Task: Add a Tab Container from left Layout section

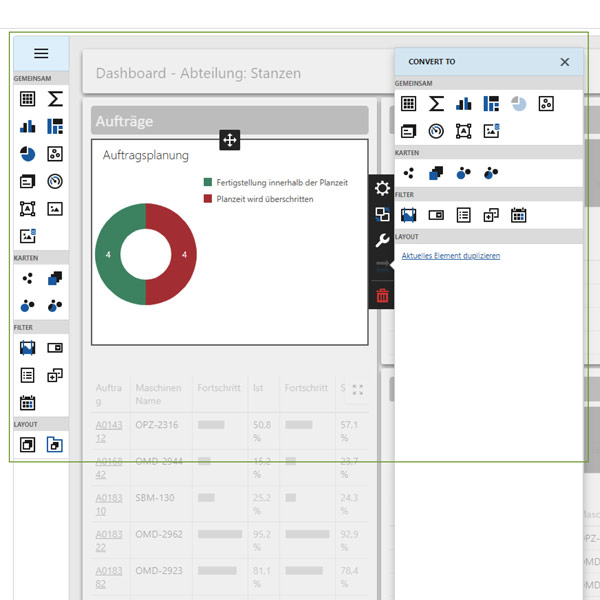Action: tap(55, 445)
